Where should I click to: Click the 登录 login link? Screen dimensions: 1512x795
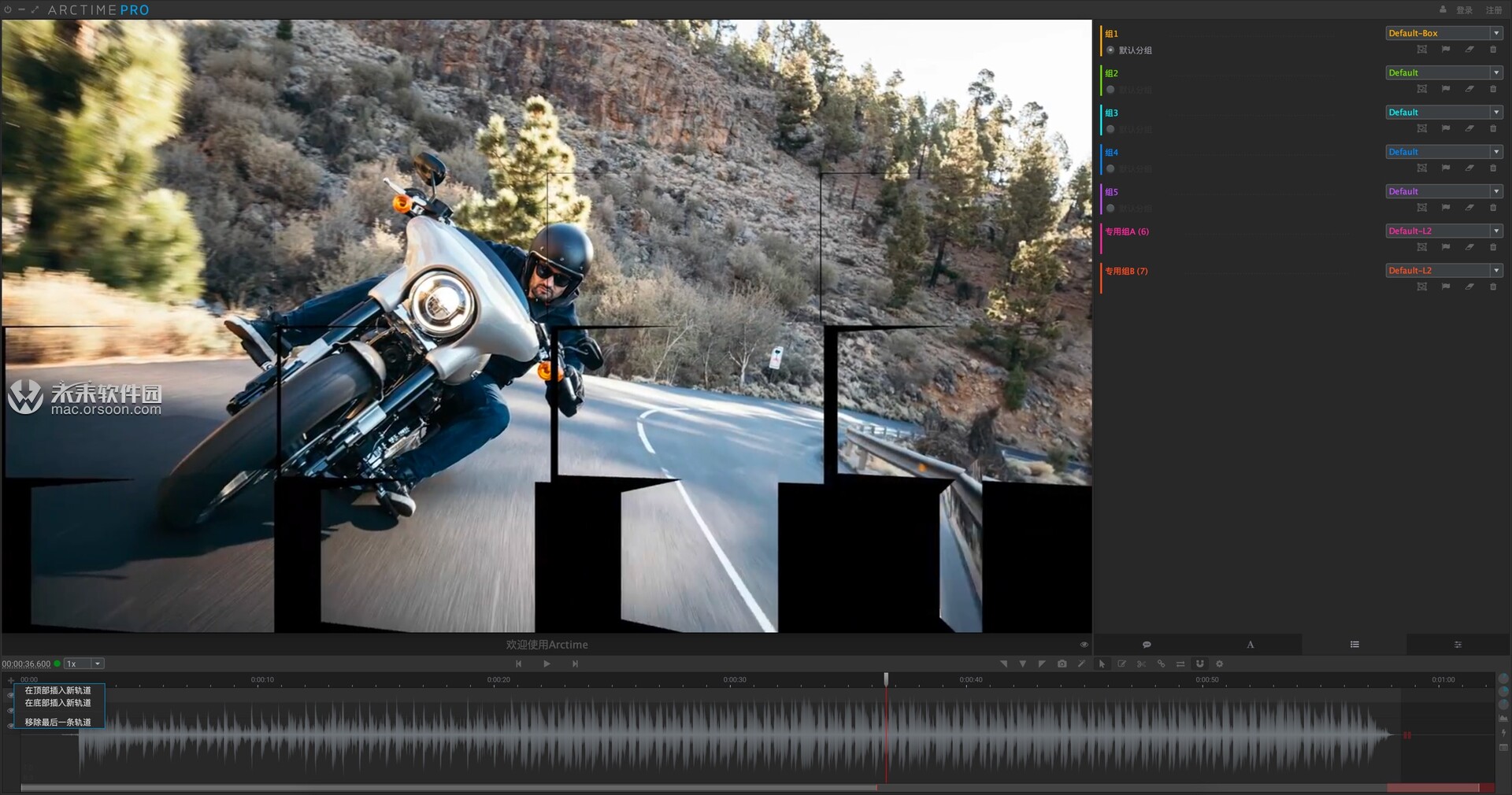tap(1464, 10)
